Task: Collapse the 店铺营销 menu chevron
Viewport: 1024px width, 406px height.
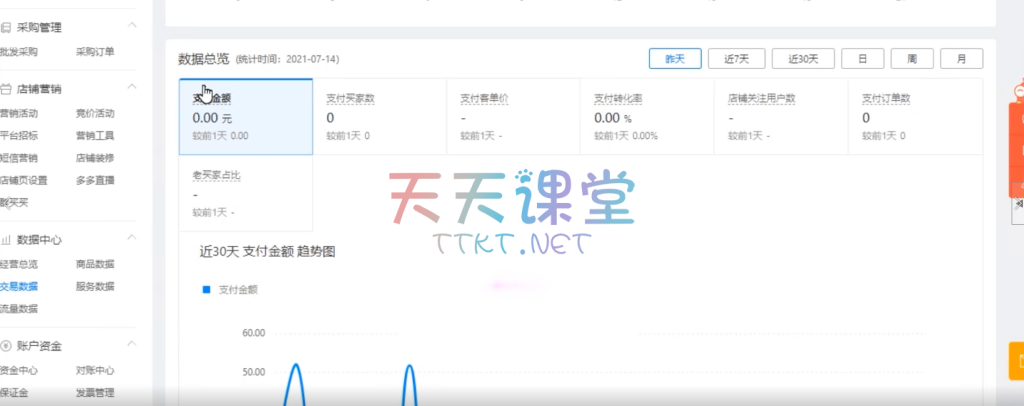Action: (x=131, y=88)
